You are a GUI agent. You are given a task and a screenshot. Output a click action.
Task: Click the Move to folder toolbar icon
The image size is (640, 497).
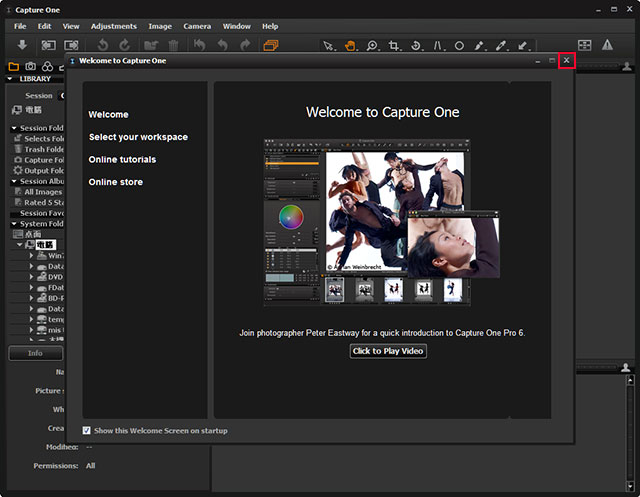tap(151, 45)
